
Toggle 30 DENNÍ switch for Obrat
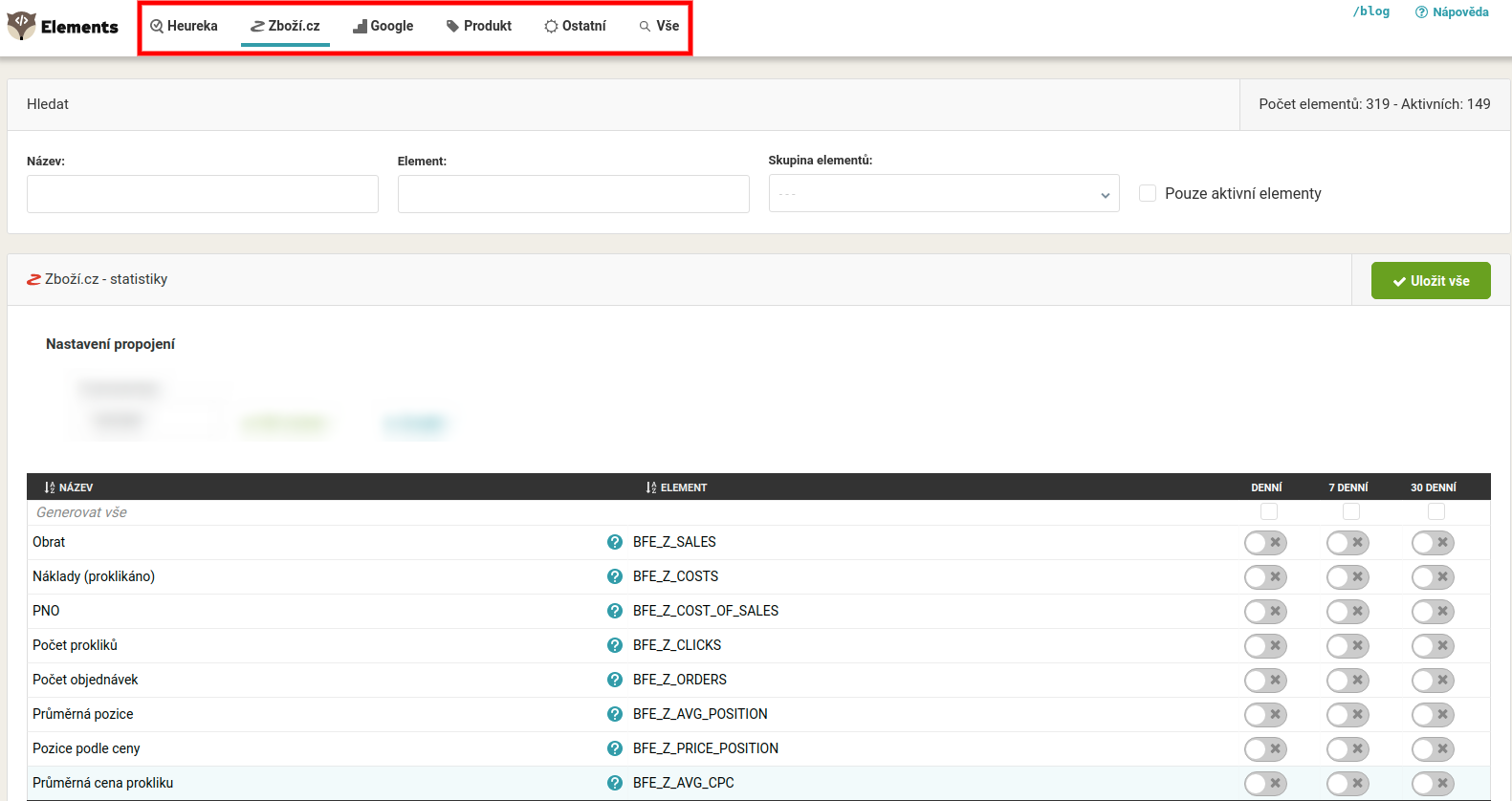1433,543
